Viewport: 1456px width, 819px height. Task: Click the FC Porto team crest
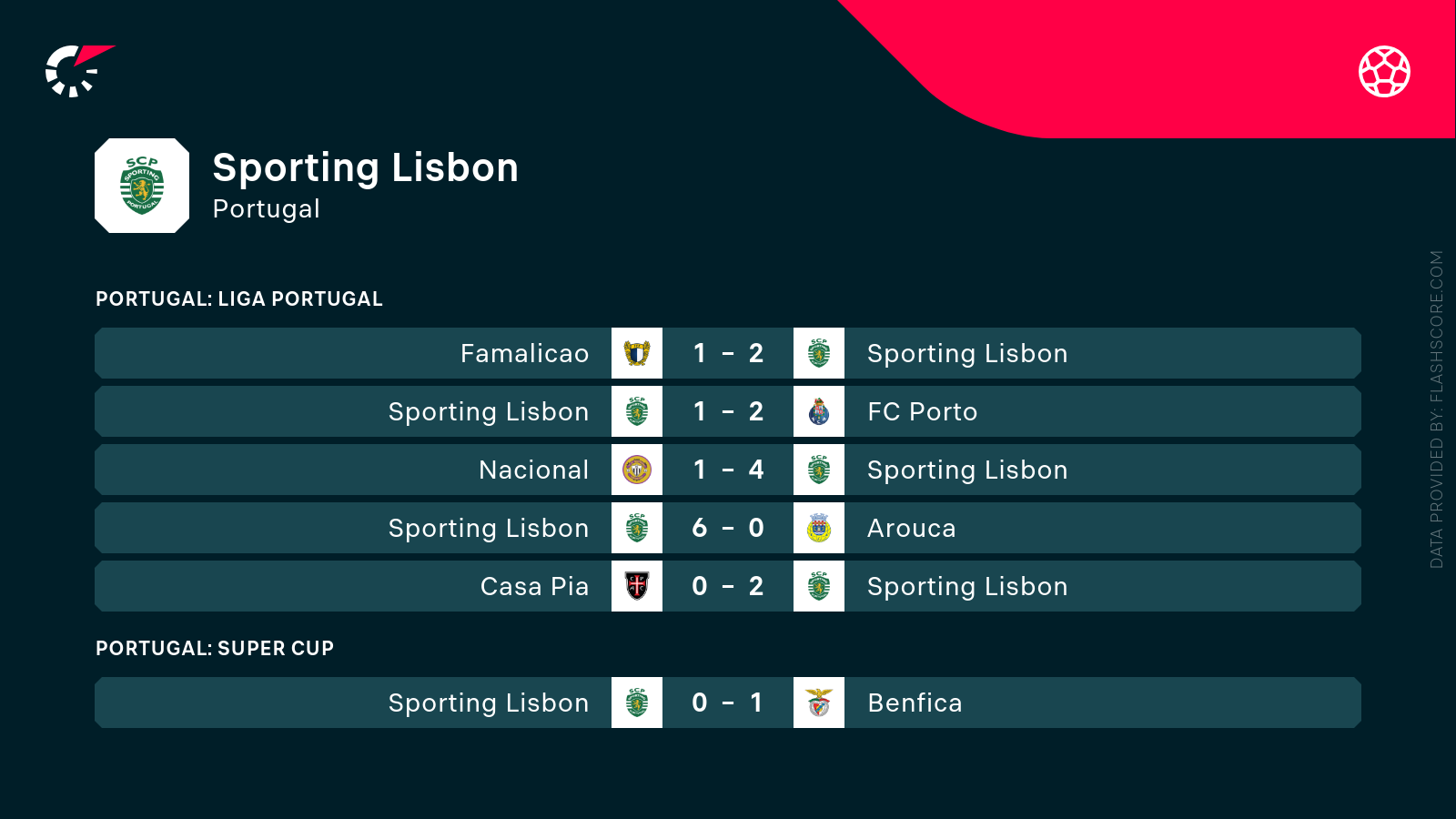click(819, 411)
